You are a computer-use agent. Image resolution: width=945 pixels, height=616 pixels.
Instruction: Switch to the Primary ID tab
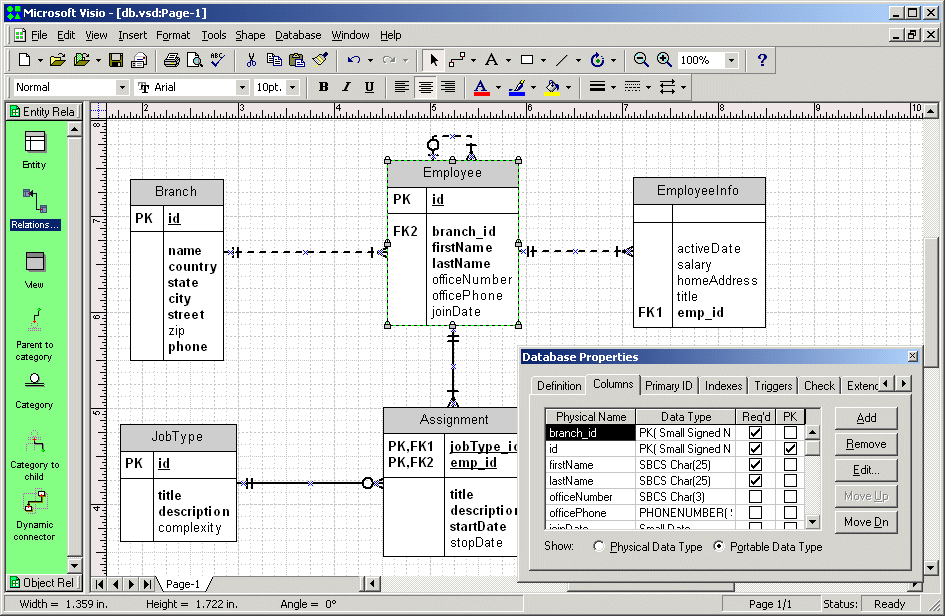coord(668,385)
